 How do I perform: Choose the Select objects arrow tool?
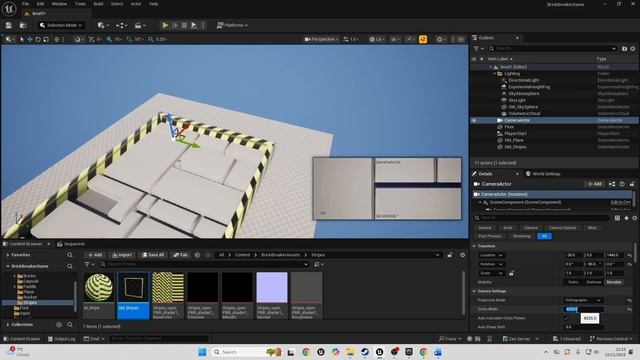click(22, 39)
